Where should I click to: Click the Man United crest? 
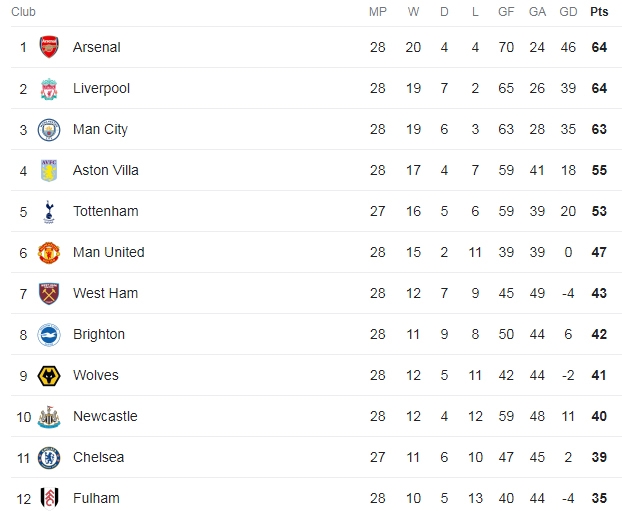(49, 253)
